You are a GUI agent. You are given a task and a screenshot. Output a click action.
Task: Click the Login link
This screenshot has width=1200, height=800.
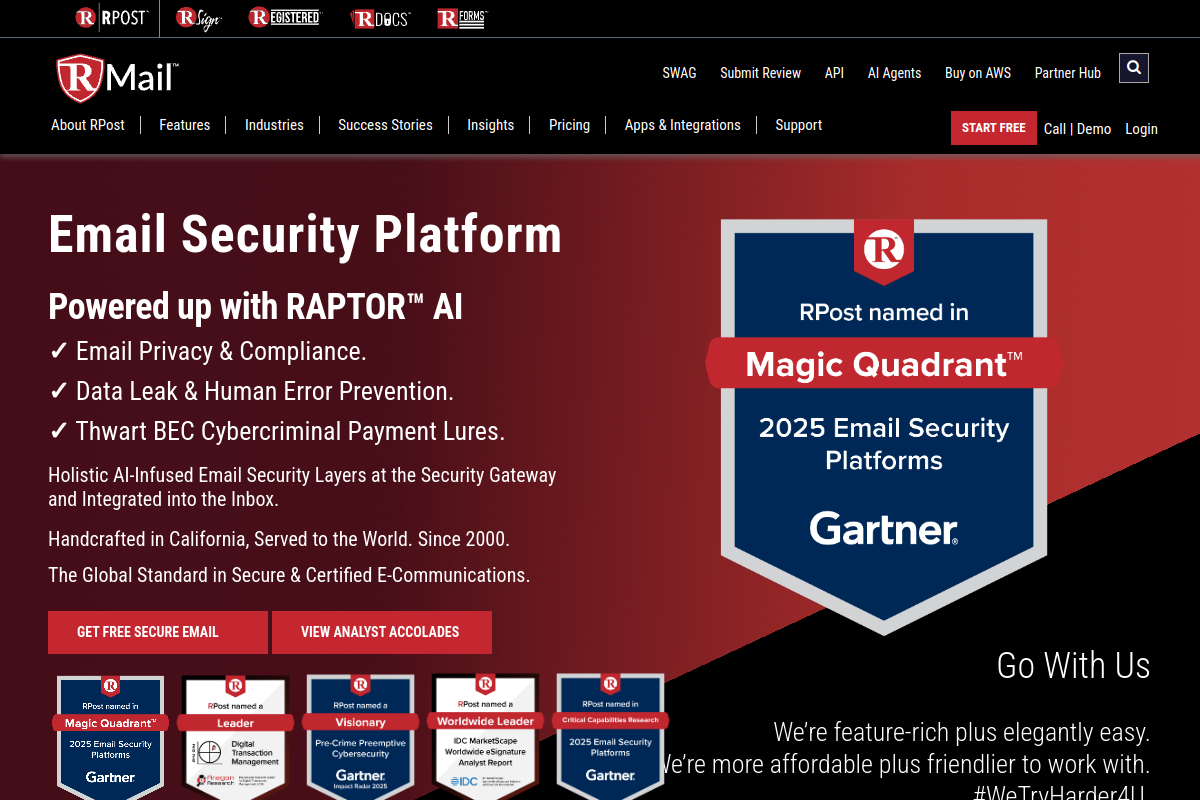click(x=1141, y=129)
